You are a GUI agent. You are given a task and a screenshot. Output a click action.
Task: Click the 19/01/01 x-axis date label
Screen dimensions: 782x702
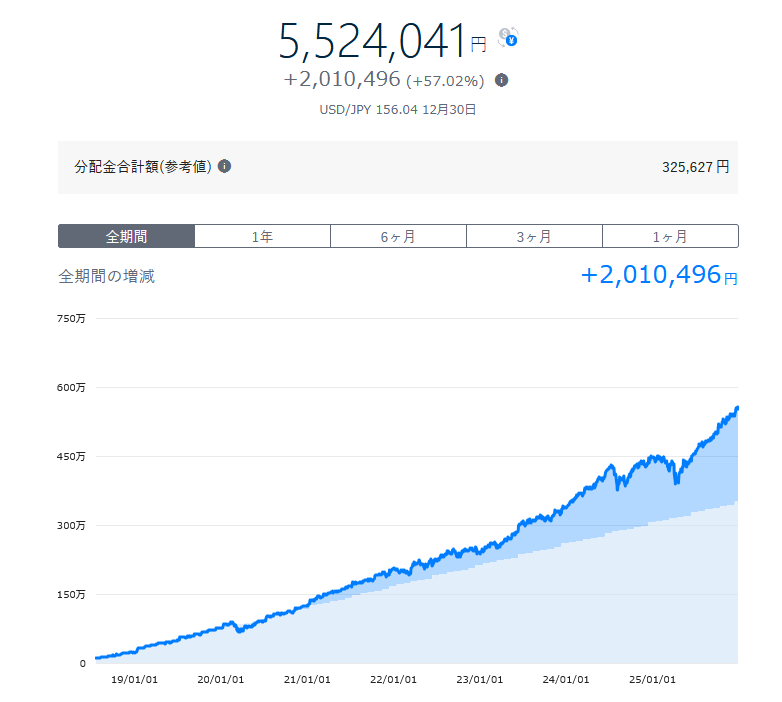click(133, 679)
